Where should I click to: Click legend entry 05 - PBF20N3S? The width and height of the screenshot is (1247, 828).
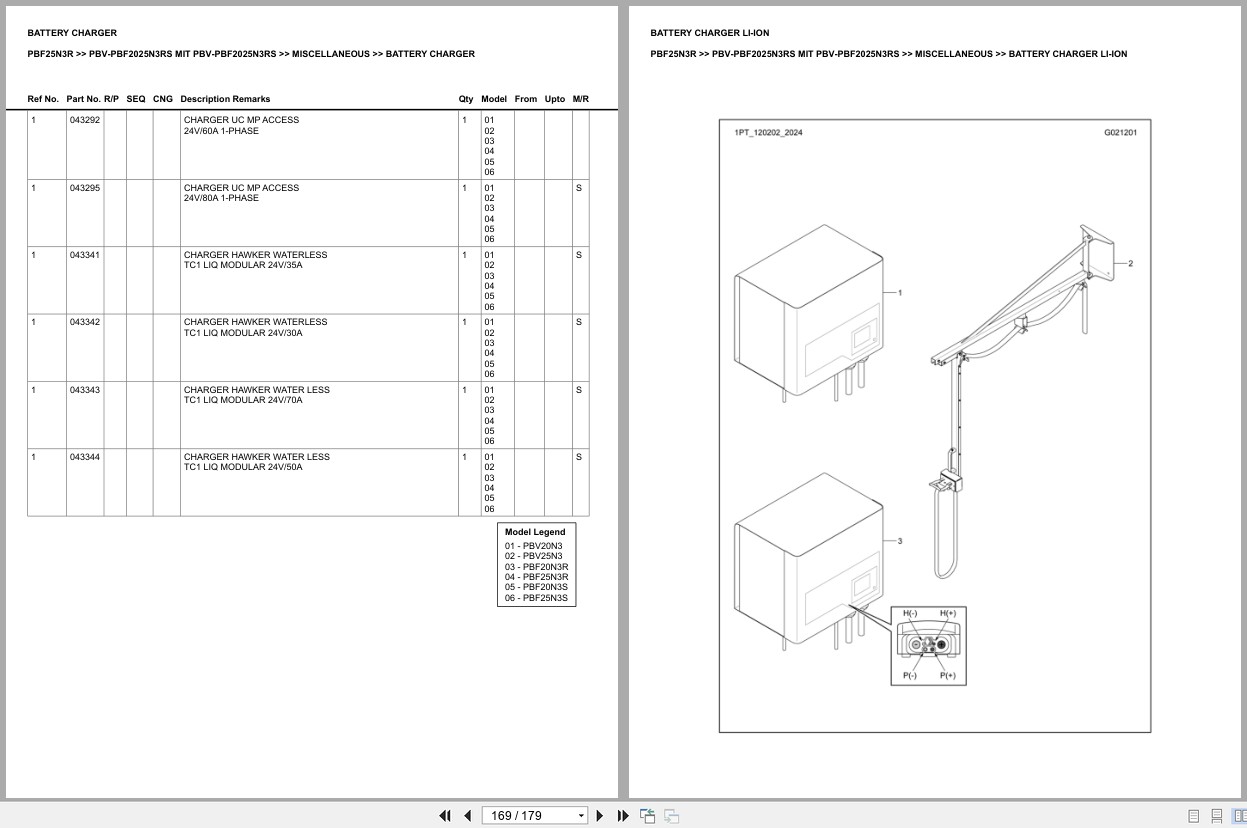tap(536, 587)
